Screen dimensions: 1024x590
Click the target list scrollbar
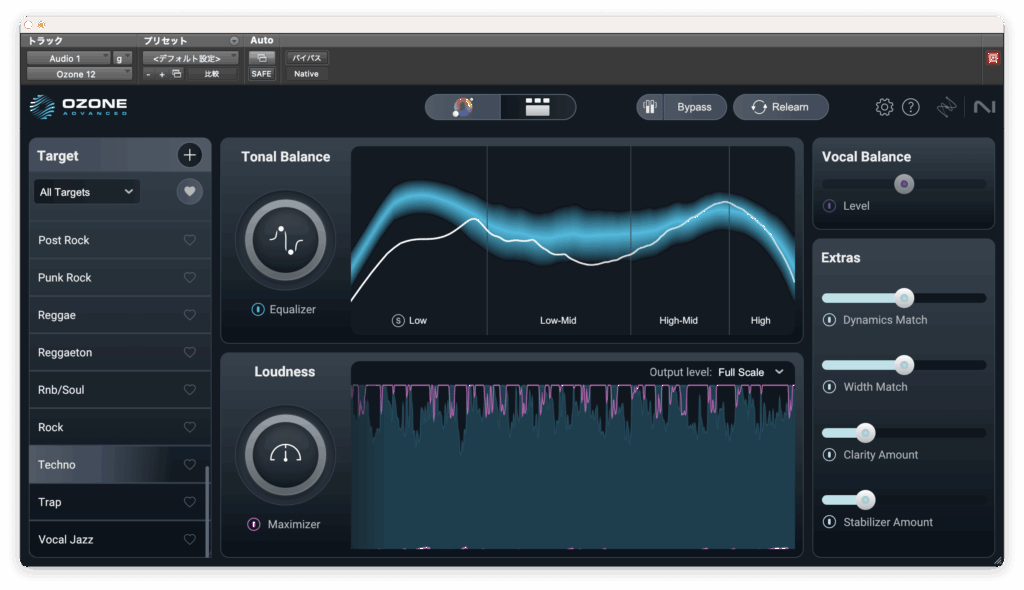pyautogui.click(x=208, y=510)
